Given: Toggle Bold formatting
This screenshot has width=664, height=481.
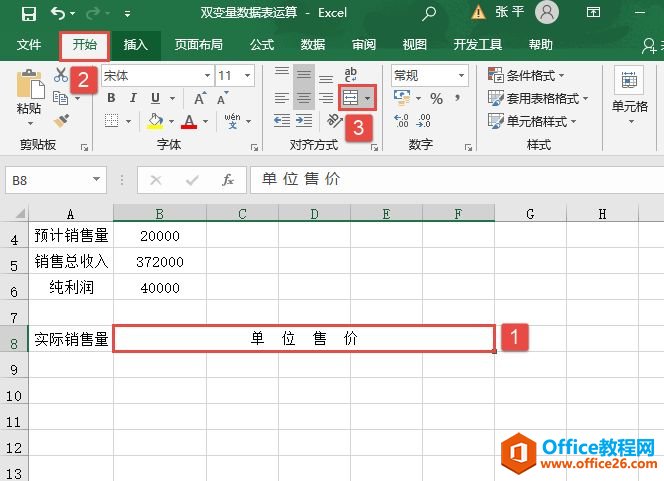Looking at the screenshot, I should pos(110,98).
